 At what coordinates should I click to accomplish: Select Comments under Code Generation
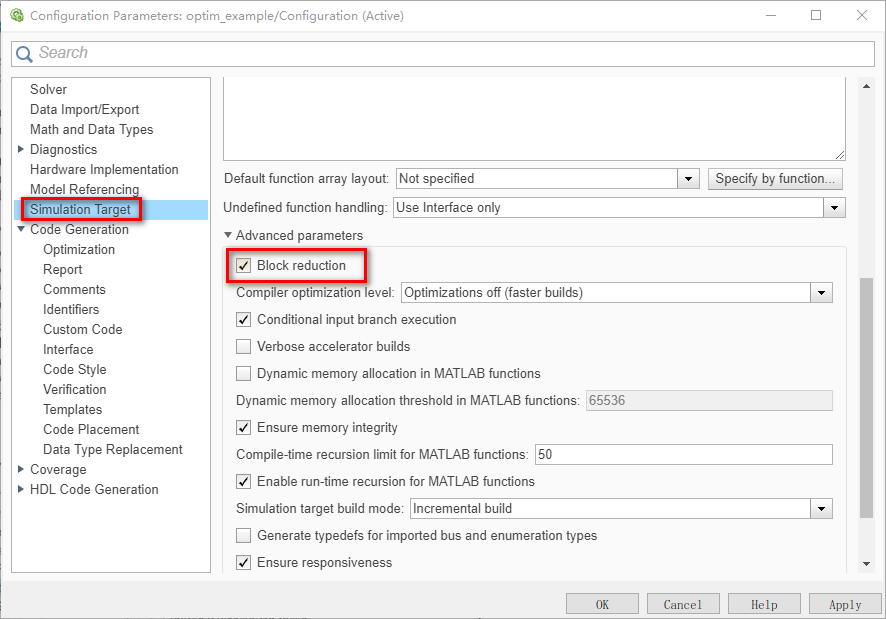click(75, 289)
